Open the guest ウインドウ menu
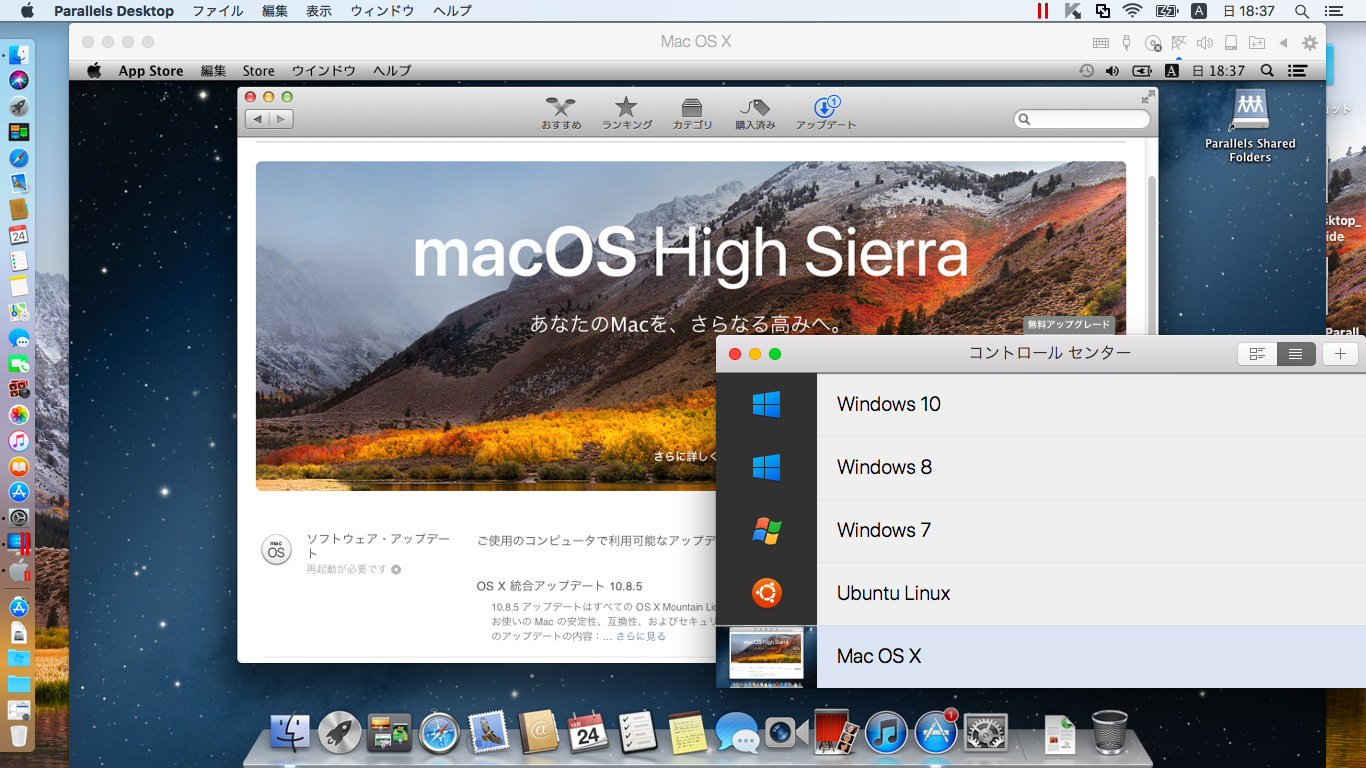Image resolution: width=1366 pixels, height=768 pixels. click(324, 71)
